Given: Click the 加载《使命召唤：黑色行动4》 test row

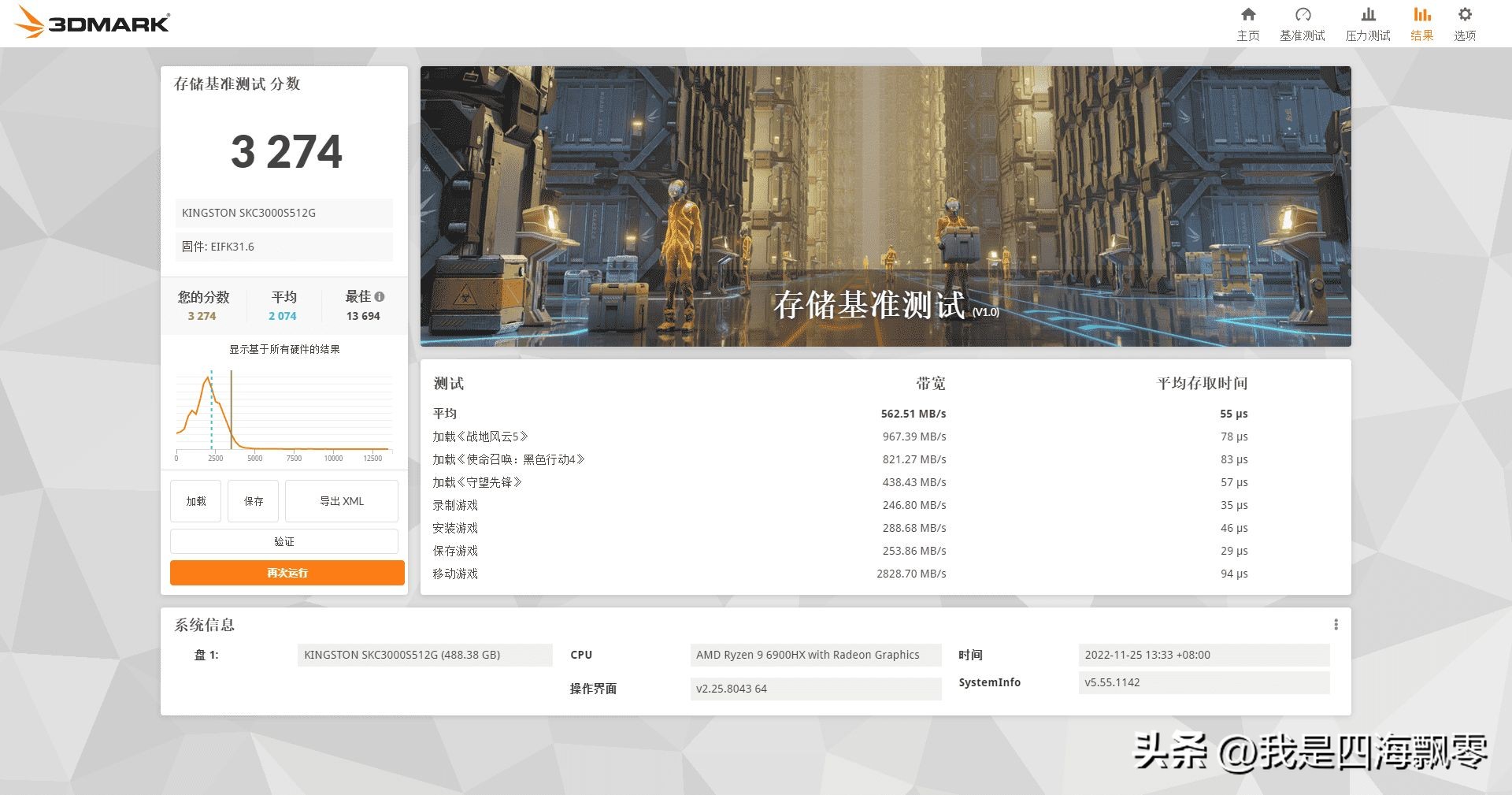Looking at the screenshot, I should (x=886, y=459).
